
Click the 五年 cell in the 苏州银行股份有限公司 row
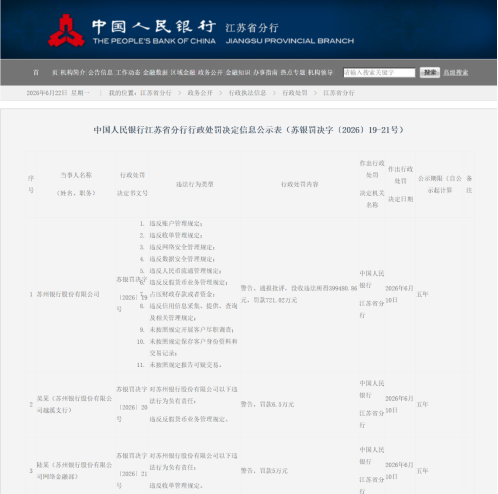point(422,294)
